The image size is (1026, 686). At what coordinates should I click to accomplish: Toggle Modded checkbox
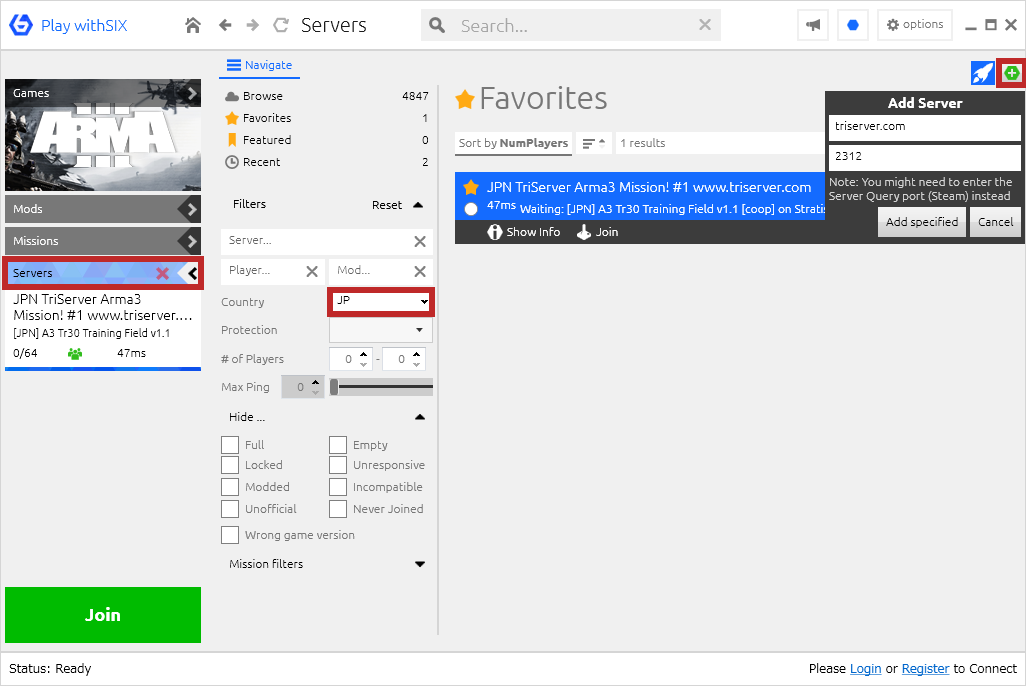(x=230, y=487)
